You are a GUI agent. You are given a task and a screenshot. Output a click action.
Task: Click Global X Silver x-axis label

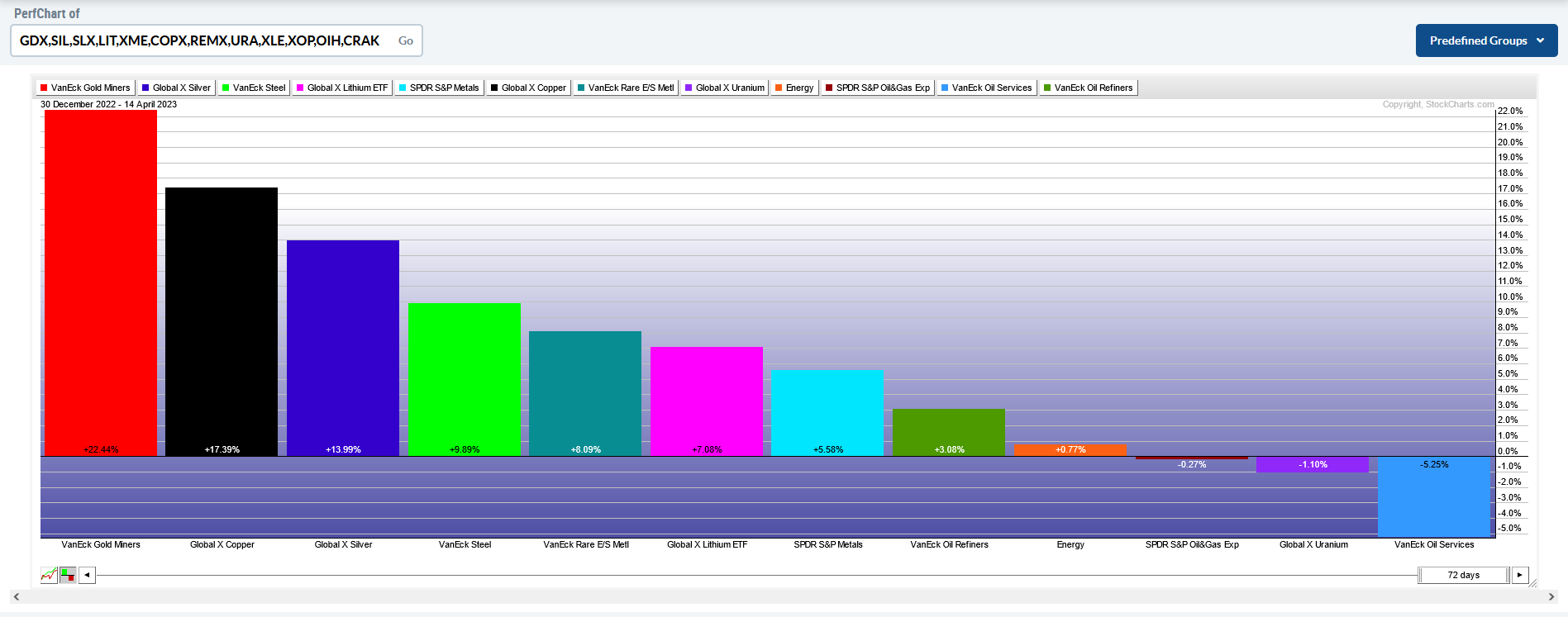(x=343, y=544)
